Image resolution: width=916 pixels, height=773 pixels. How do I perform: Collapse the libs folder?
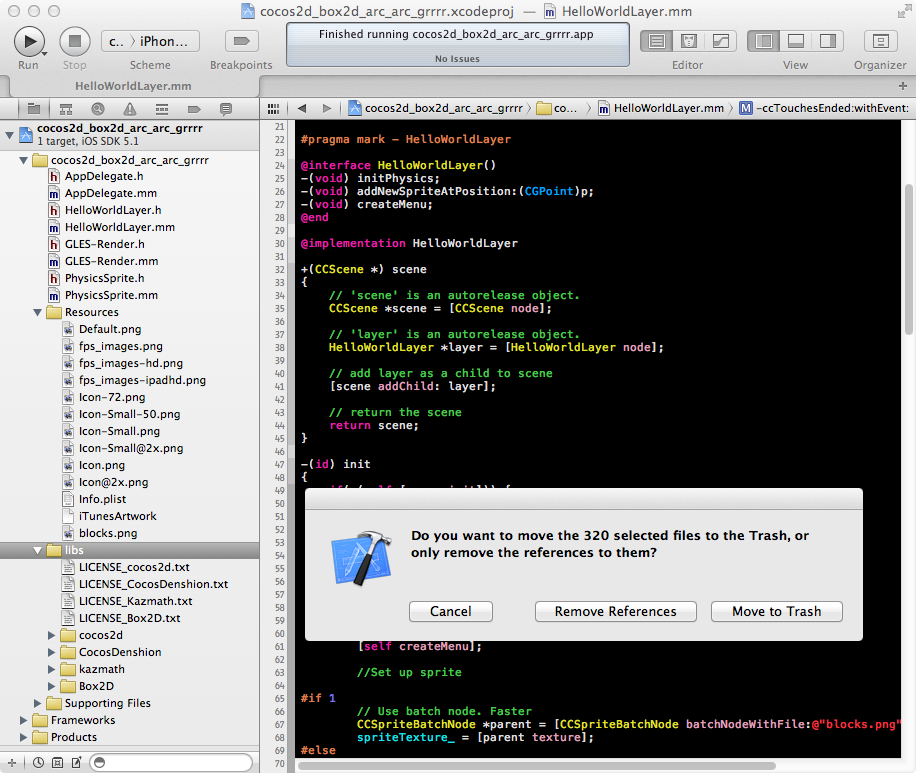[37, 550]
